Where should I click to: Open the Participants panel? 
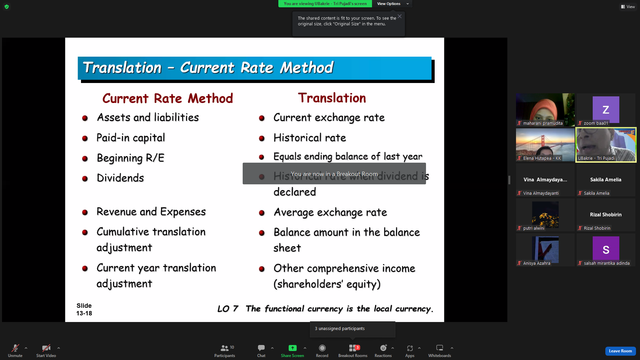pyautogui.click(x=224, y=350)
